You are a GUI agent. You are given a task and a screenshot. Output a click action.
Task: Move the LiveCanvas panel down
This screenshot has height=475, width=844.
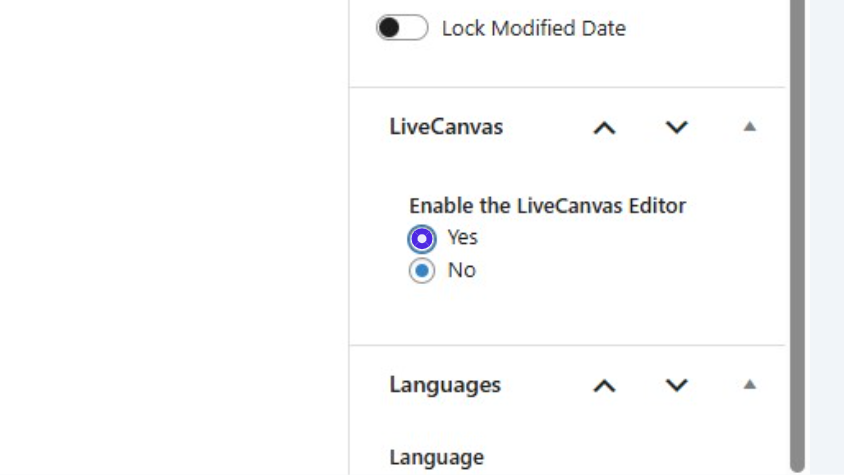(677, 128)
